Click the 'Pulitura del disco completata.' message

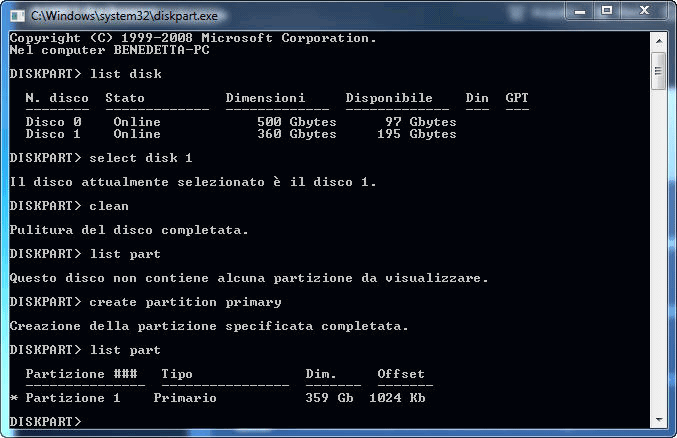[129, 230]
